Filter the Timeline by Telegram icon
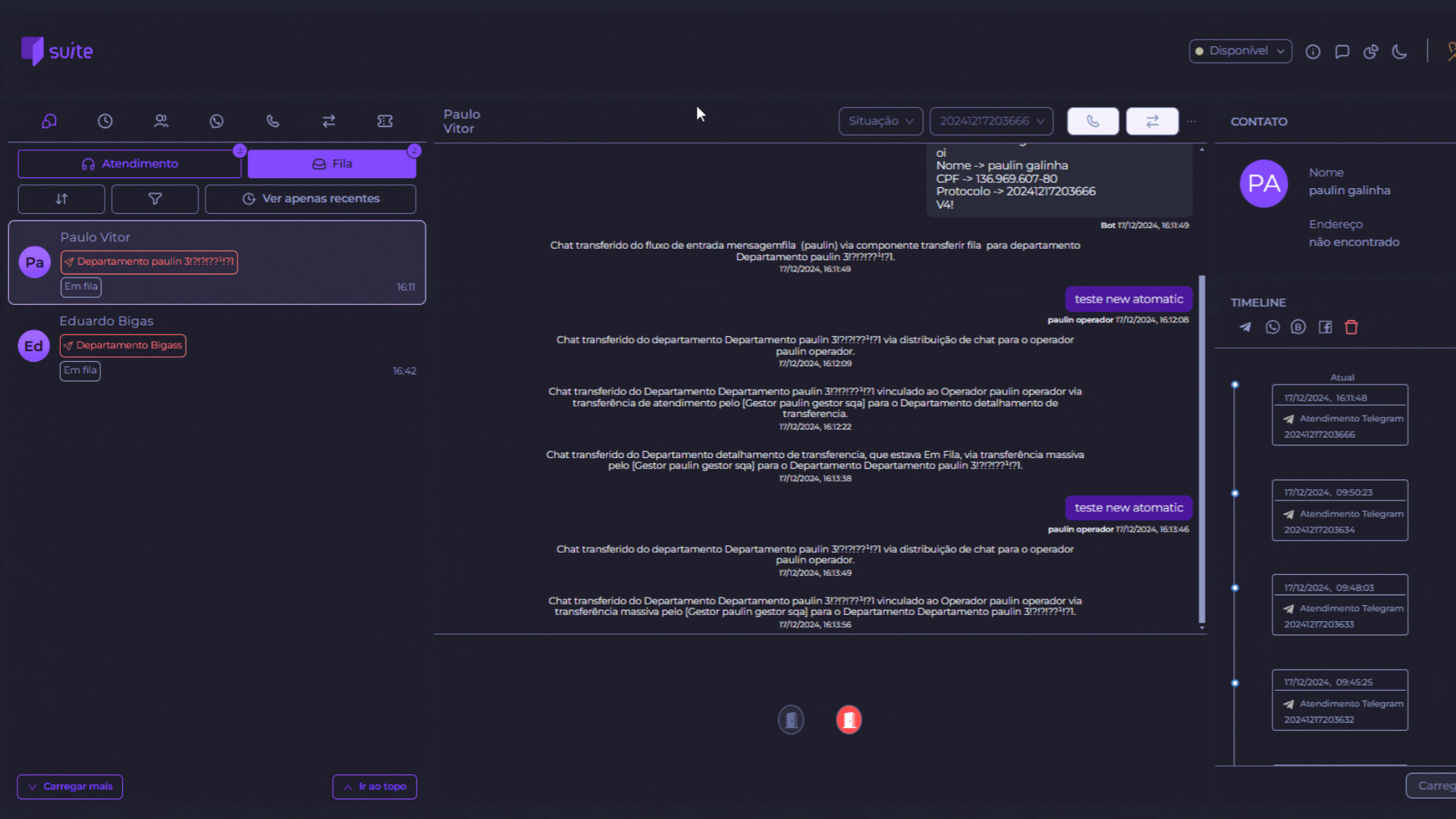 pos(1245,327)
